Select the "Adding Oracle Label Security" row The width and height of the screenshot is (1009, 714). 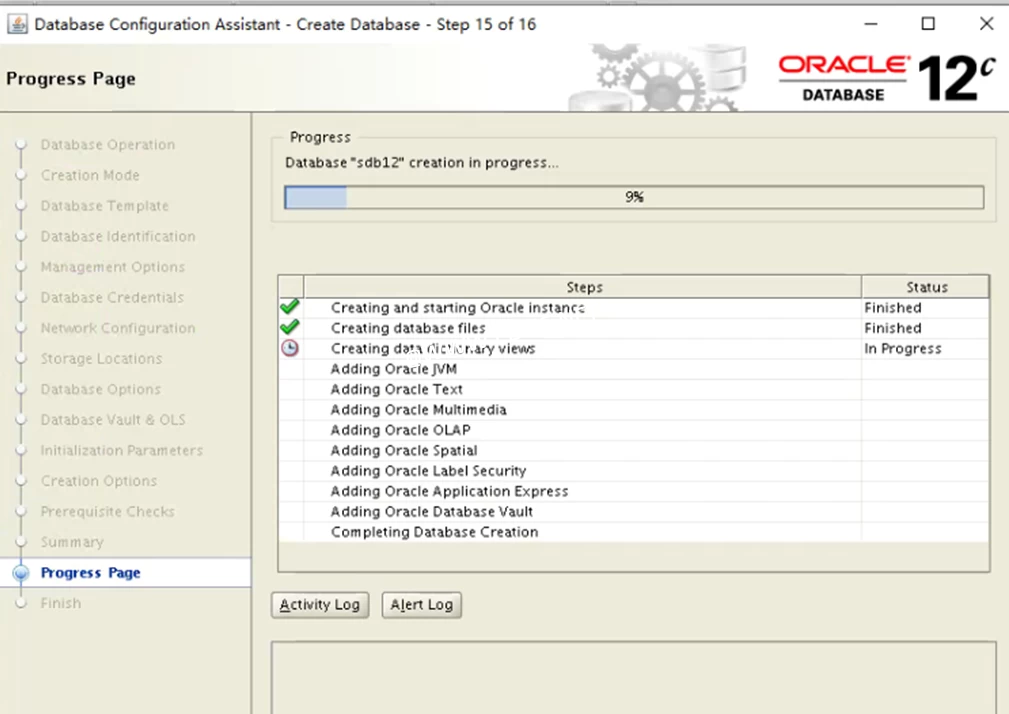634,471
